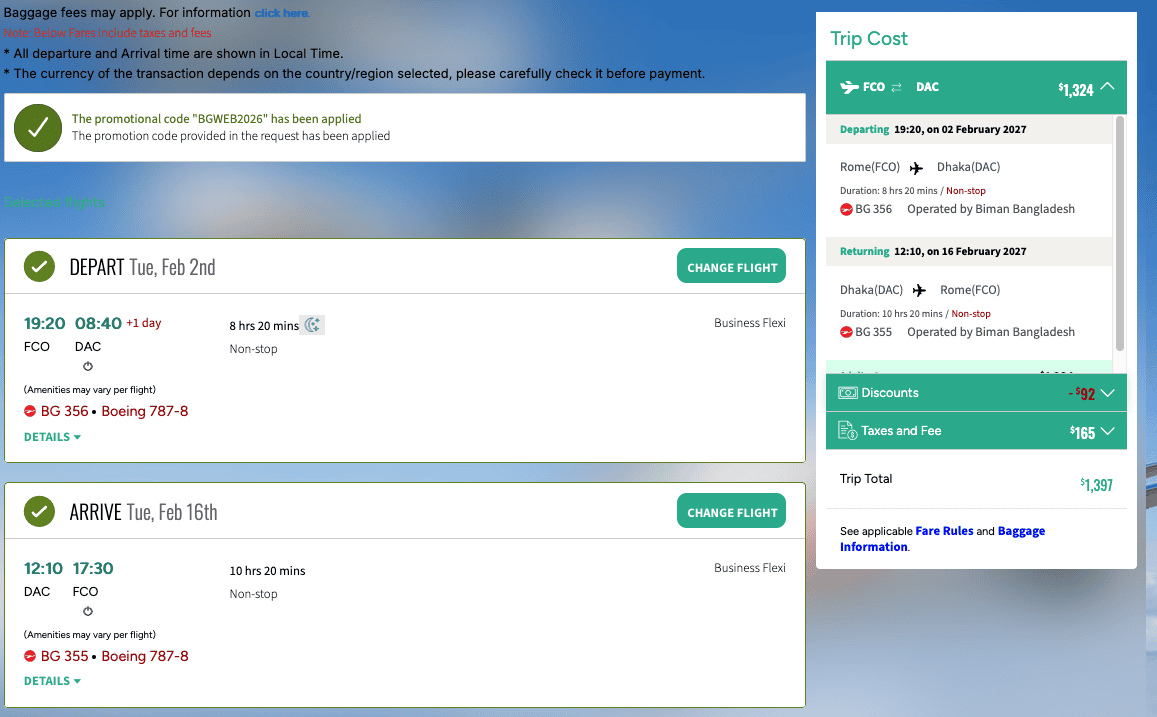
Task: Click the airplane icon in FCO-DAC header
Action: [848, 87]
